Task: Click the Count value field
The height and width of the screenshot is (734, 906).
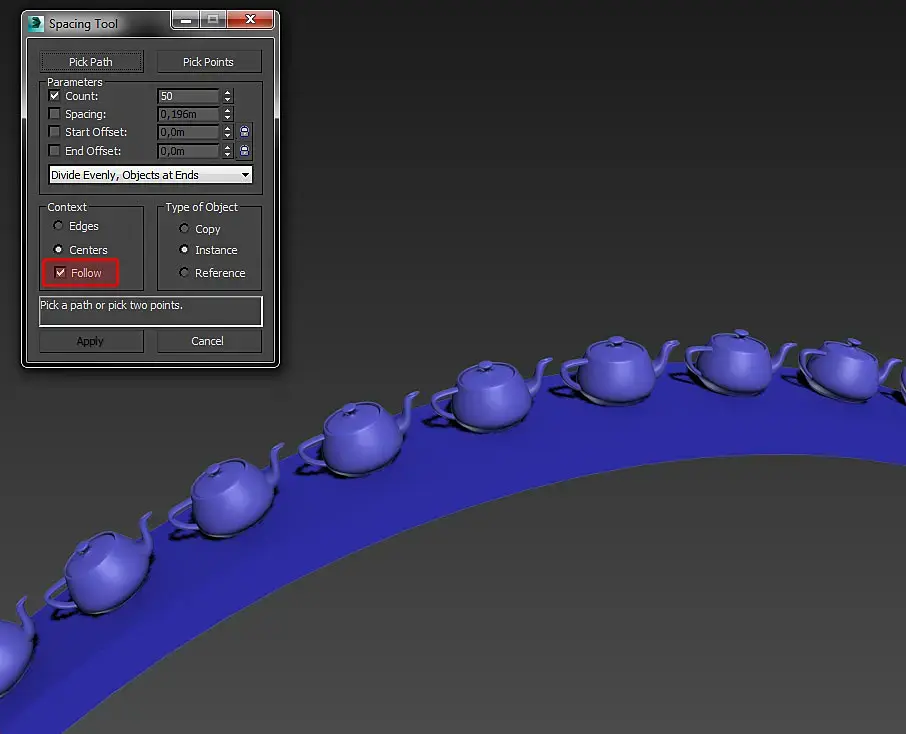Action: click(x=188, y=96)
